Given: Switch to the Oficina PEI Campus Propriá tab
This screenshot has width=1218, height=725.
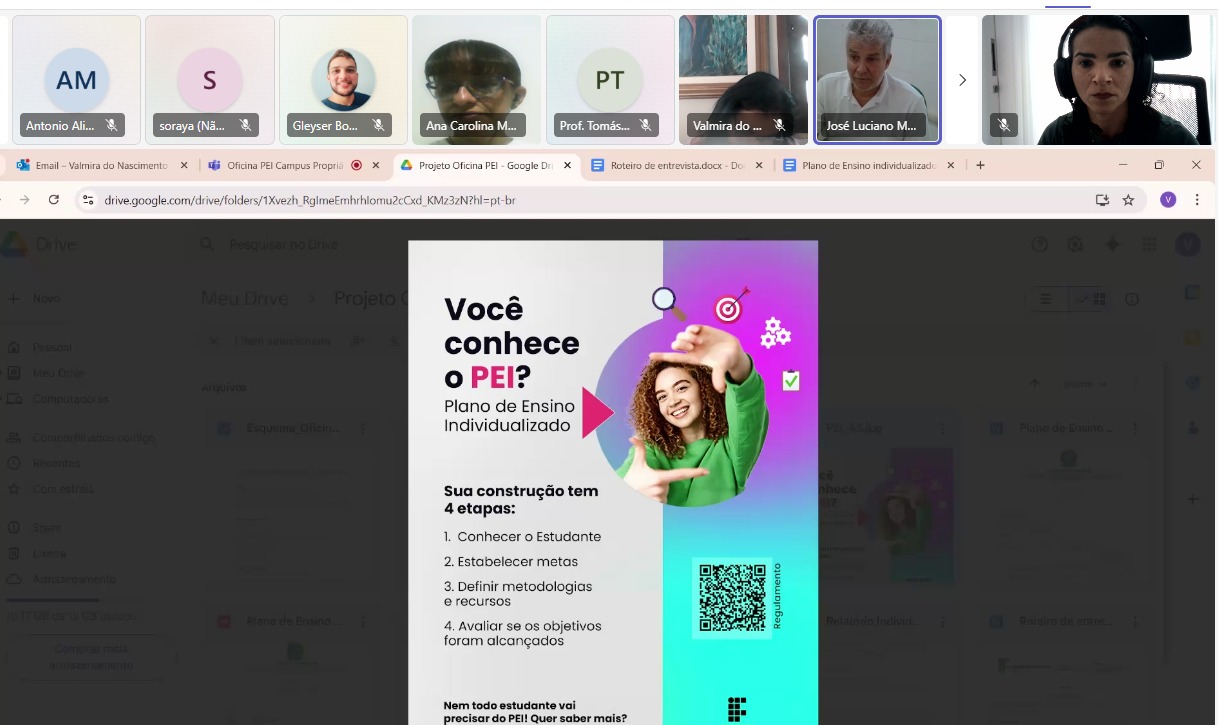Looking at the screenshot, I should 280,165.
